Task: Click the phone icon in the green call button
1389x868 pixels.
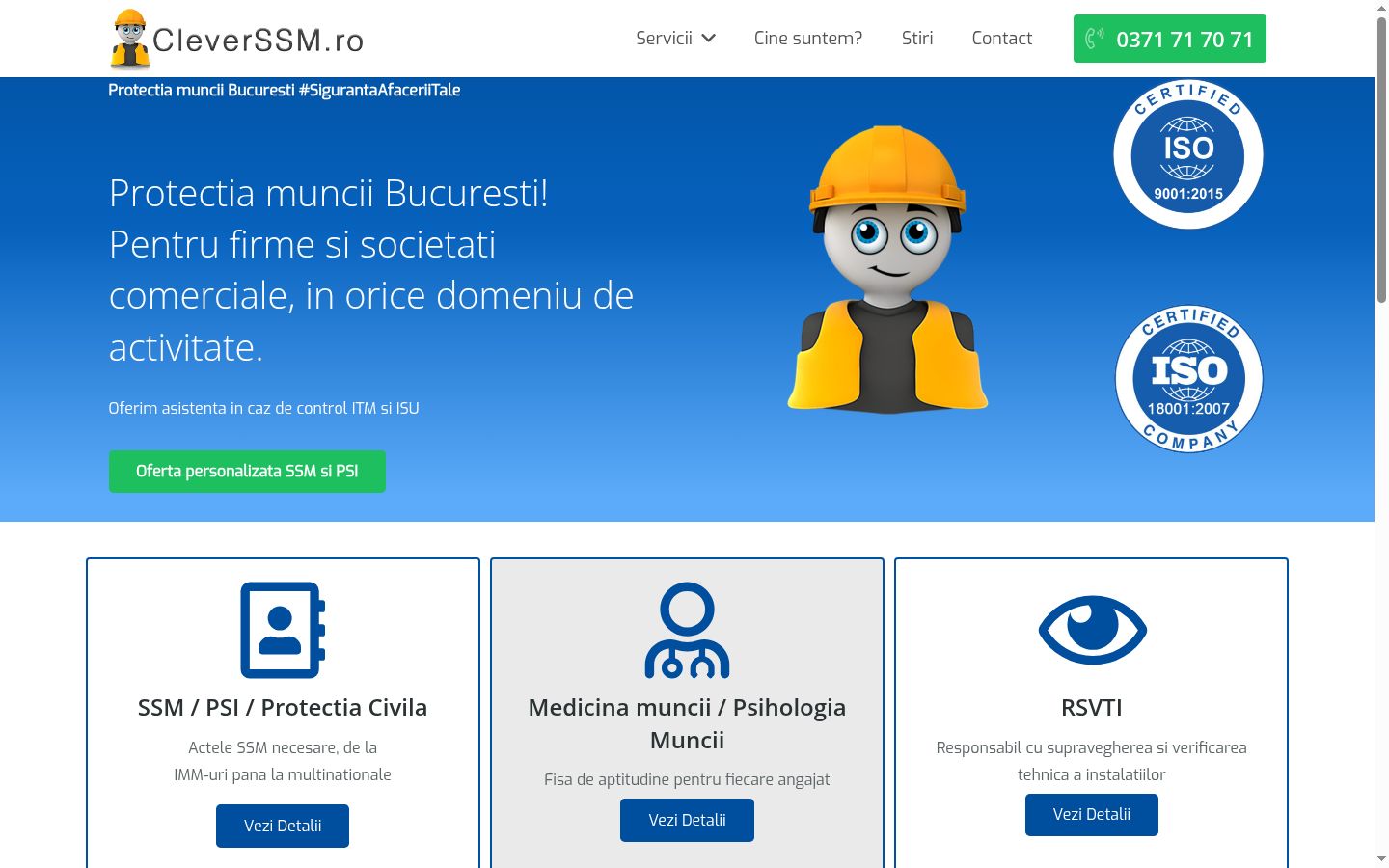Action: pos(1095,39)
